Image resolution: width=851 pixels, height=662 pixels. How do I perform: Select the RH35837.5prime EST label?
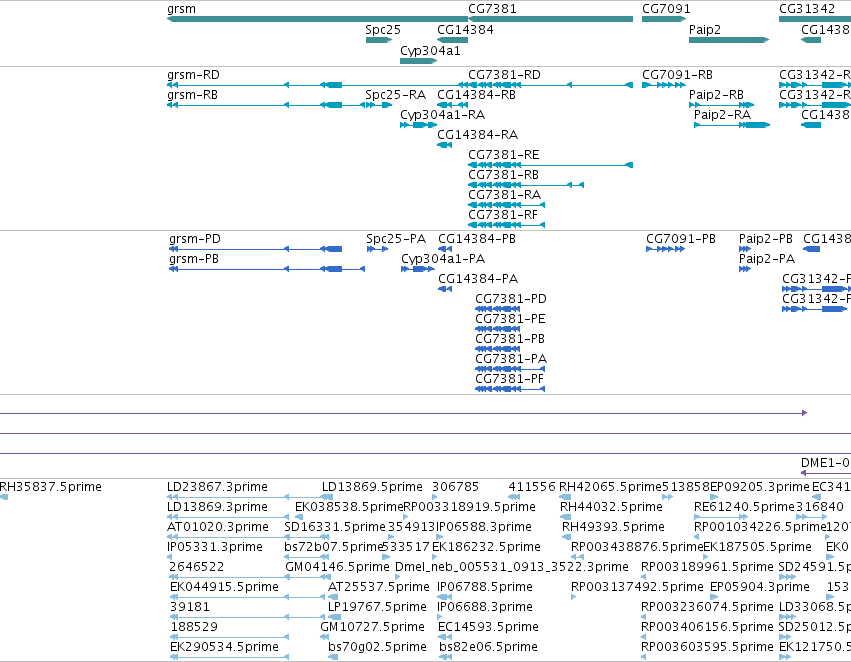[50, 487]
